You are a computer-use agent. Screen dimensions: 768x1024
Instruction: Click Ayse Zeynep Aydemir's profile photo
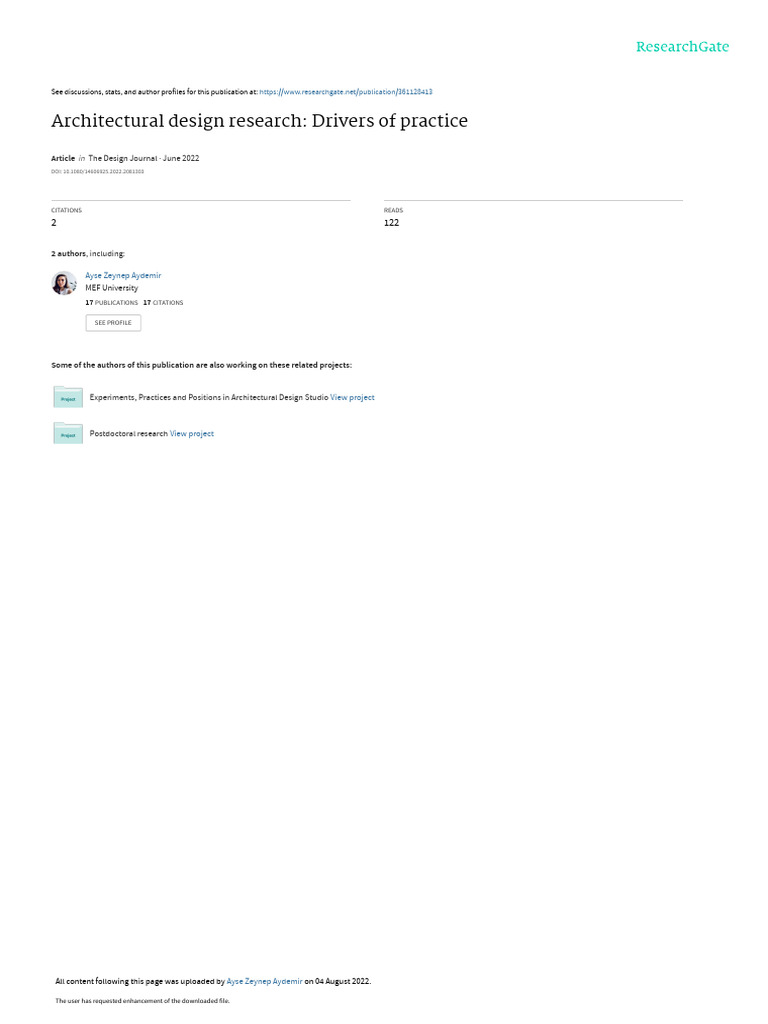pyautogui.click(x=64, y=283)
